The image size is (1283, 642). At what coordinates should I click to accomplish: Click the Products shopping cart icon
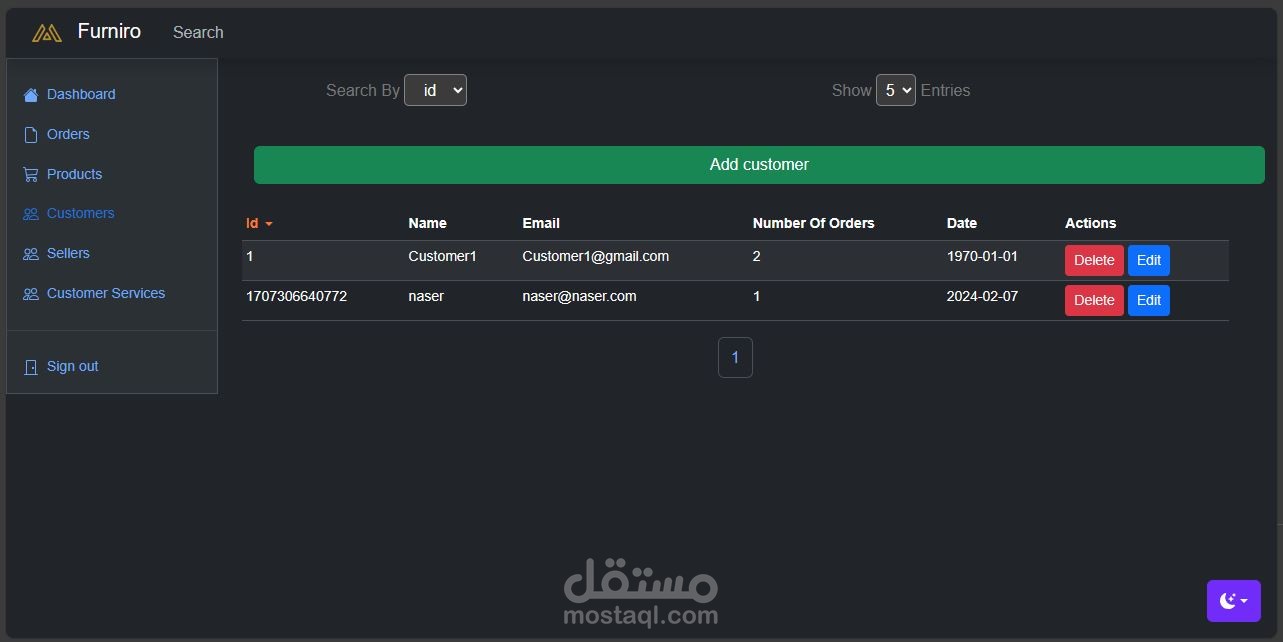[x=31, y=174]
